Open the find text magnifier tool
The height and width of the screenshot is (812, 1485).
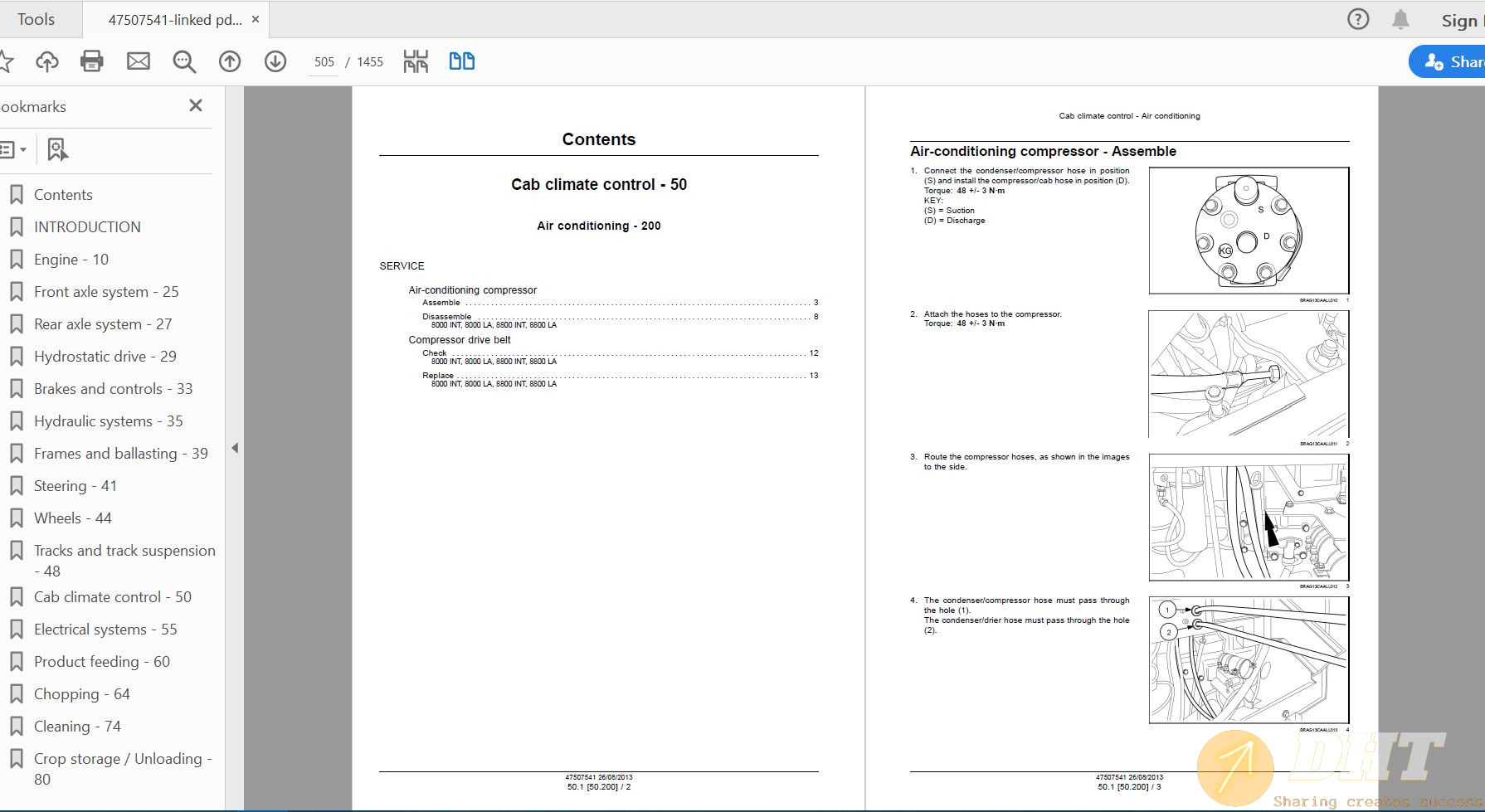[184, 61]
